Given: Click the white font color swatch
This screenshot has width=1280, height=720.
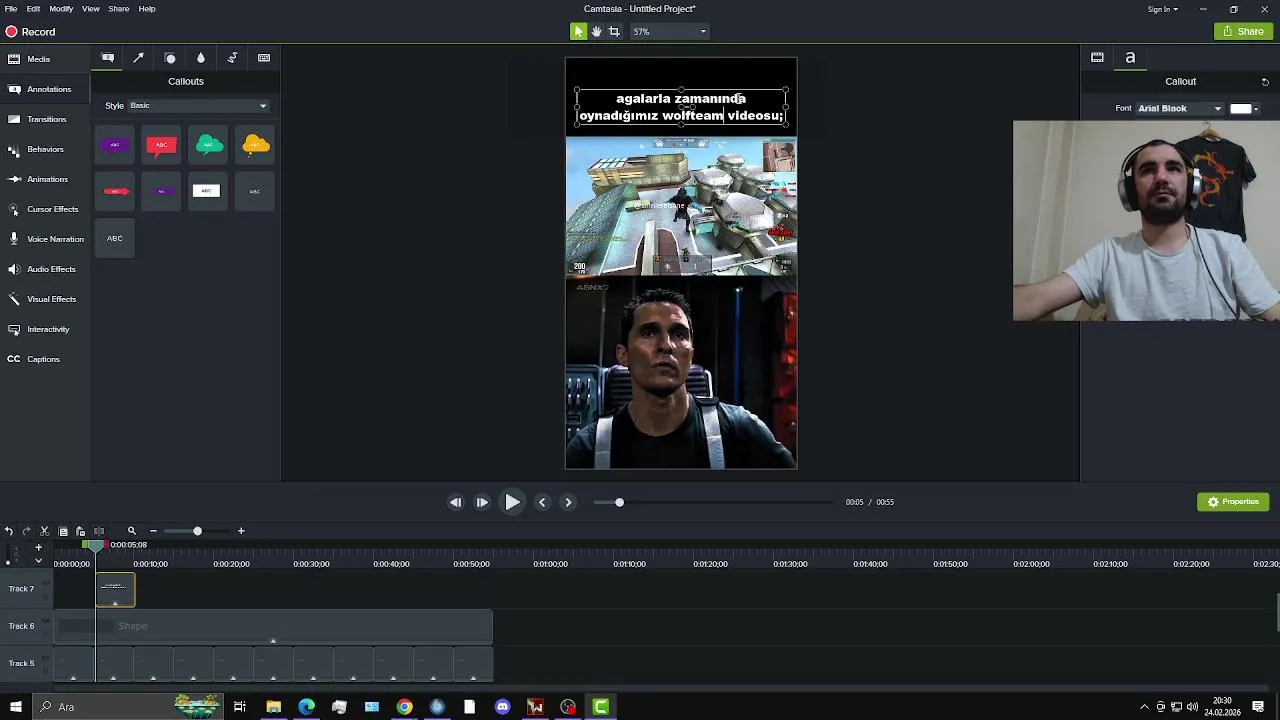Looking at the screenshot, I should click(1240, 109).
